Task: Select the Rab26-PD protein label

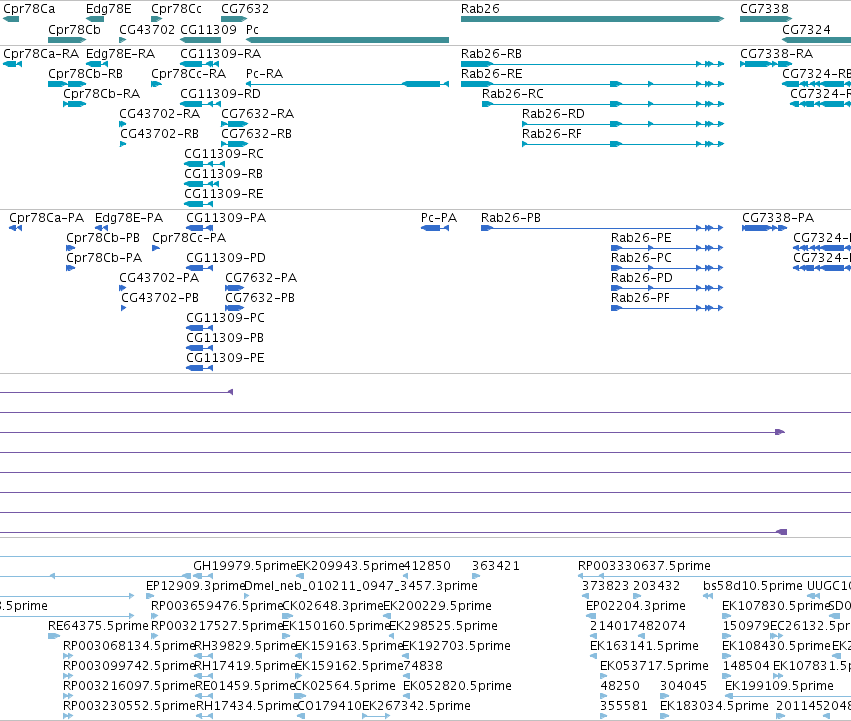Action: pos(642,279)
